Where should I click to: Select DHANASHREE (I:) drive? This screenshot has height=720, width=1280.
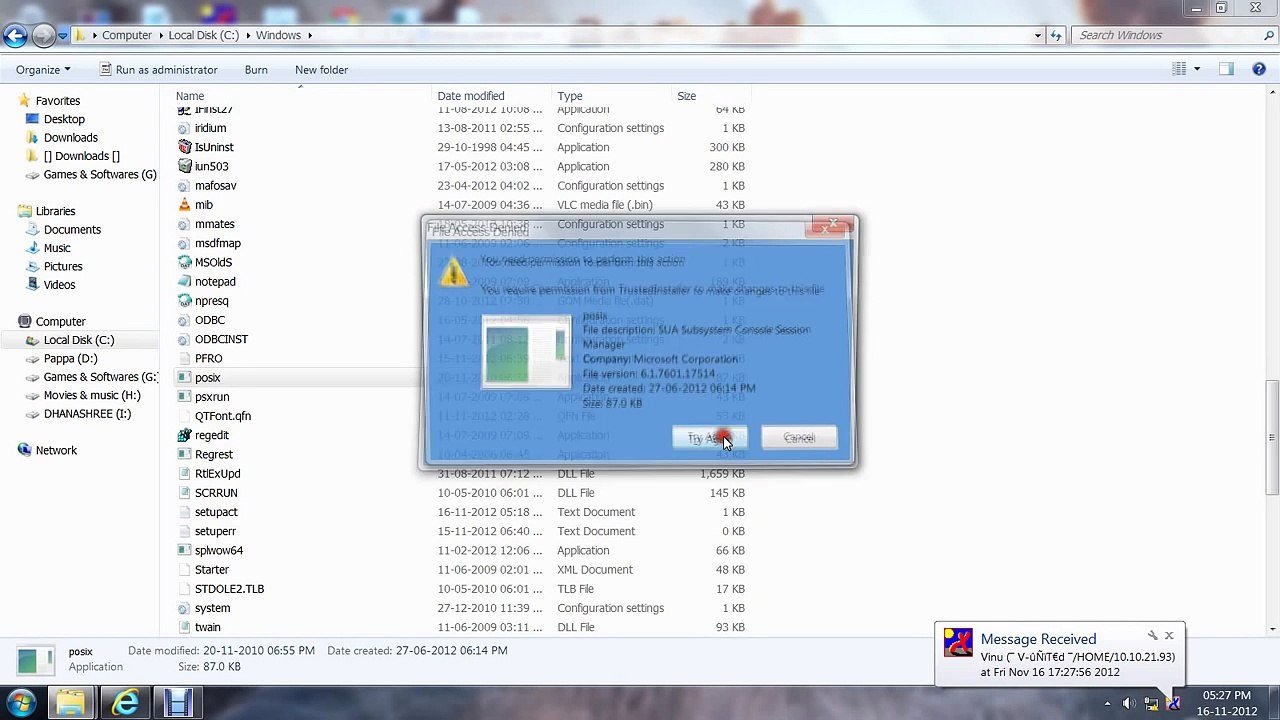[x=87, y=414]
